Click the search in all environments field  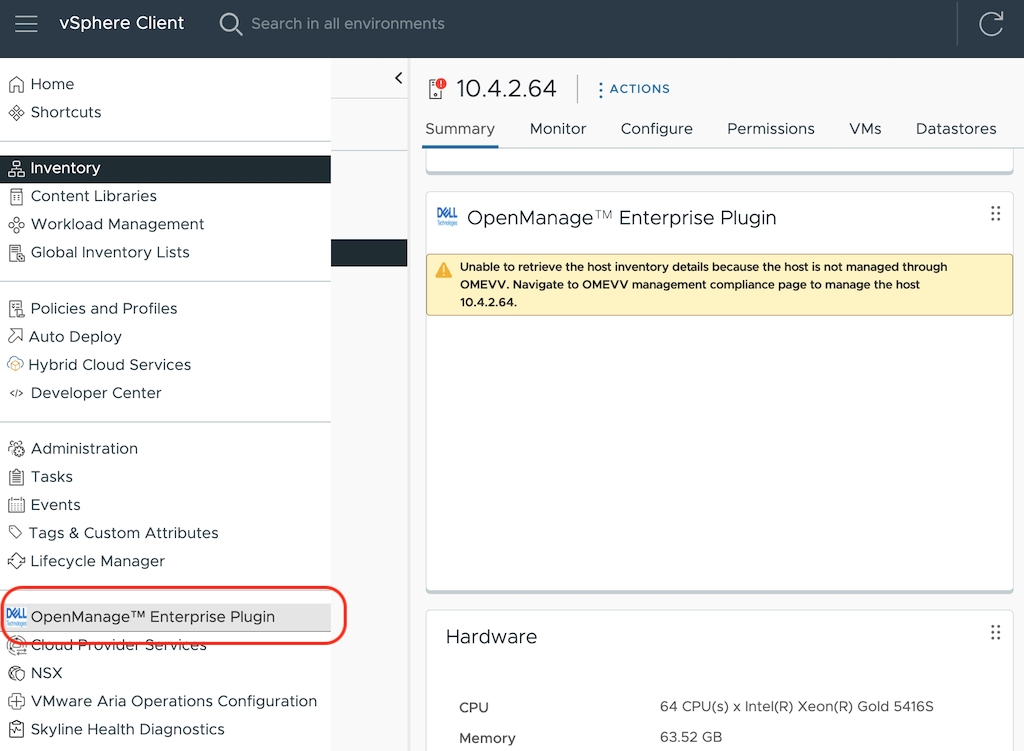347,24
